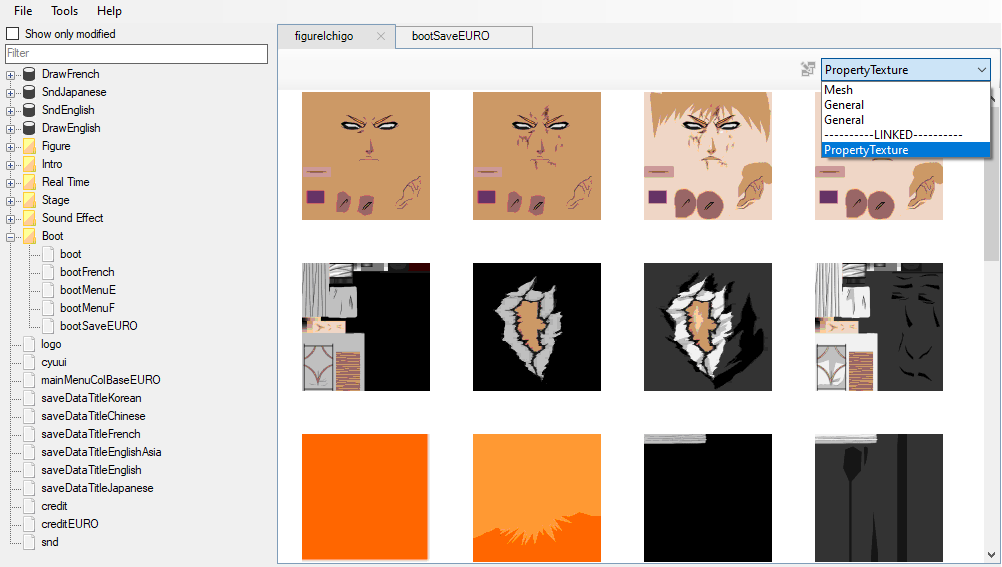The width and height of the screenshot is (1002, 567).
Task: Select saveDataTitleEnglish in the tree
Action: (91, 470)
